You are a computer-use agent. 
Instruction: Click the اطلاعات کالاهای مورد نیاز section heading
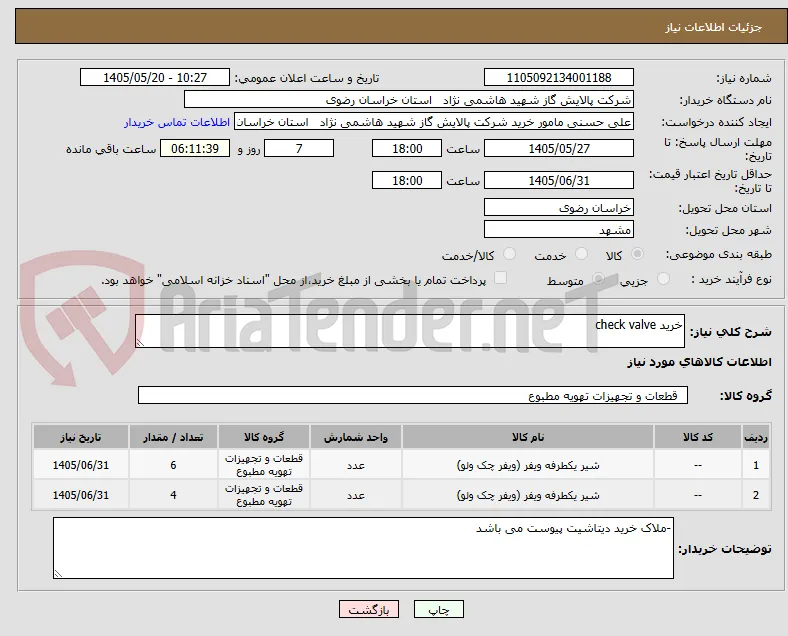click(699, 362)
